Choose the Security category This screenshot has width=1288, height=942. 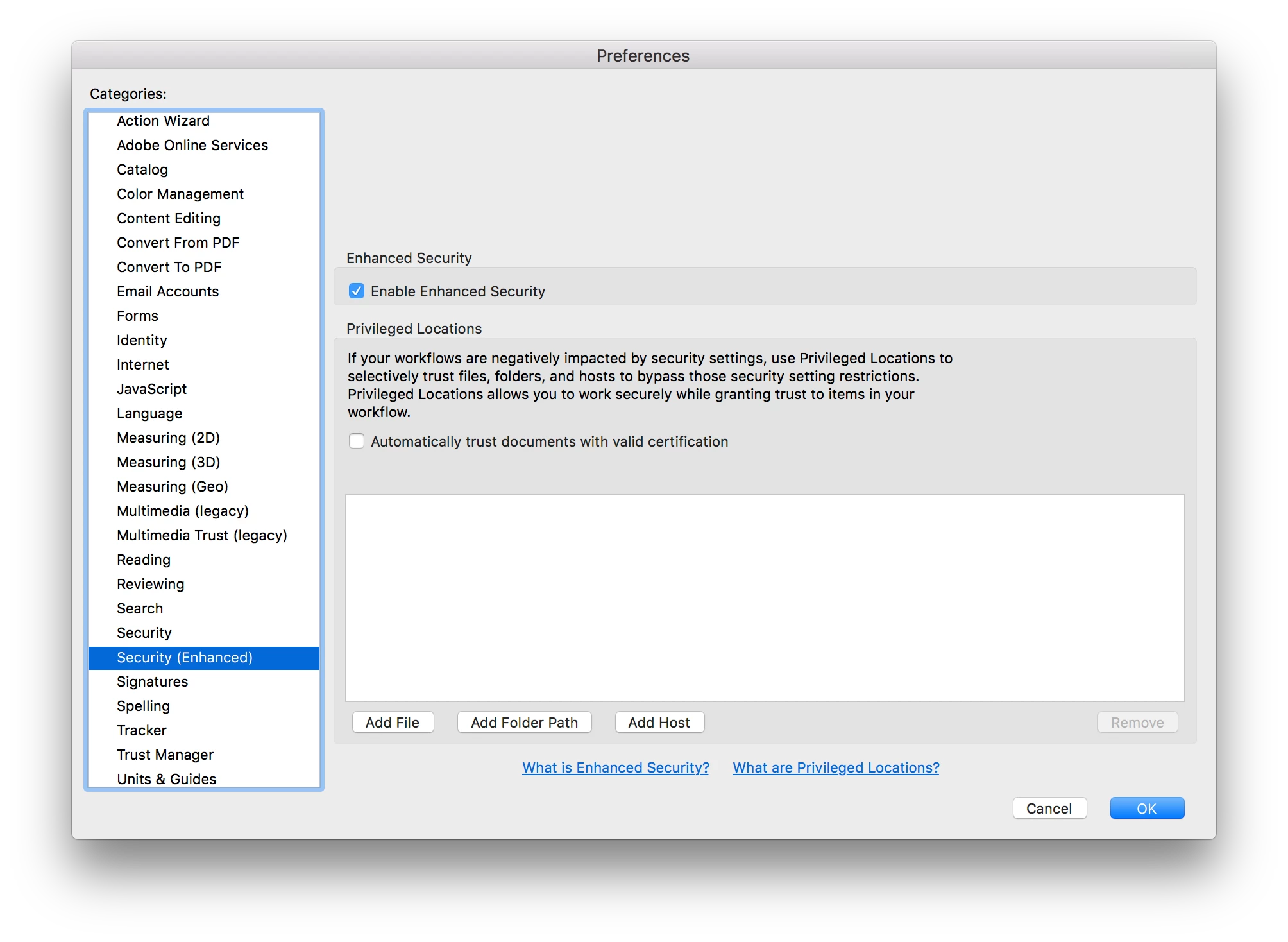(144, 633)
